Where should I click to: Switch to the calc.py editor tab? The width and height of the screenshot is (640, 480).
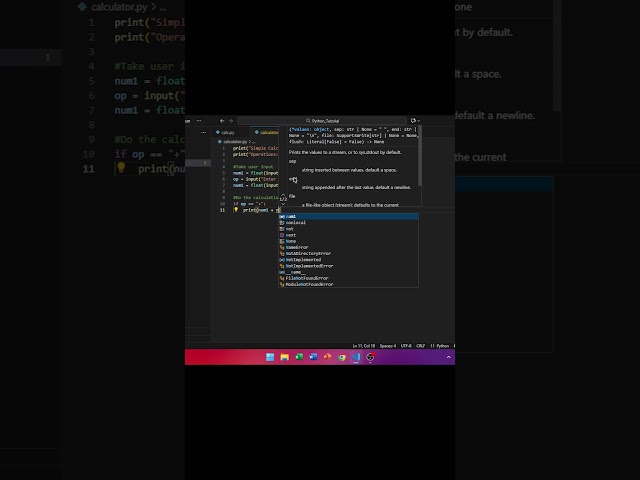click(x=228, y=132)
